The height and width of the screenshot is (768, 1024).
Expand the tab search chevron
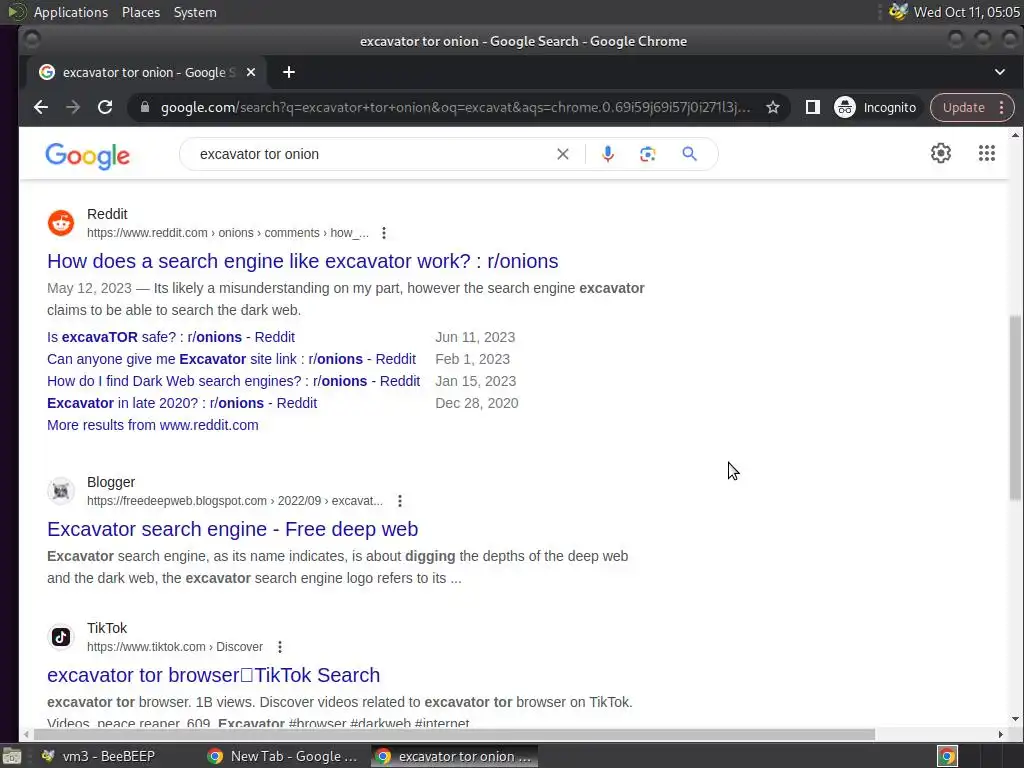(x=999, y=72)
